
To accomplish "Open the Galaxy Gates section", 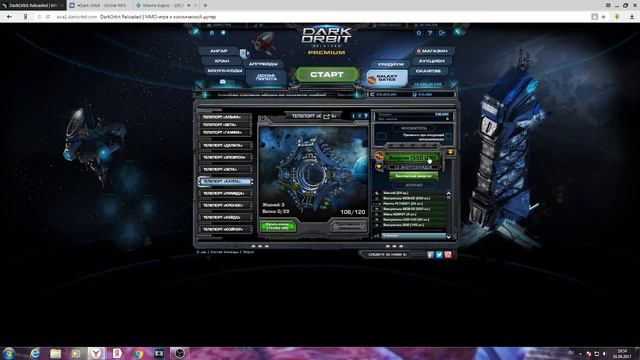I will point(387,78).
